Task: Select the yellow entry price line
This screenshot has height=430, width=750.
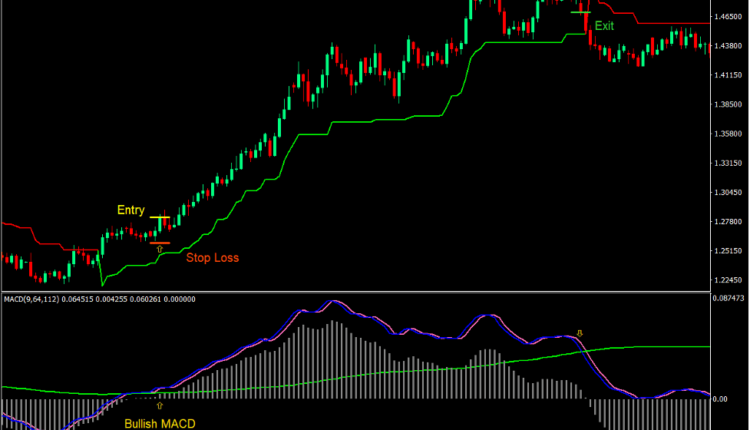Action: coord(160,217)
